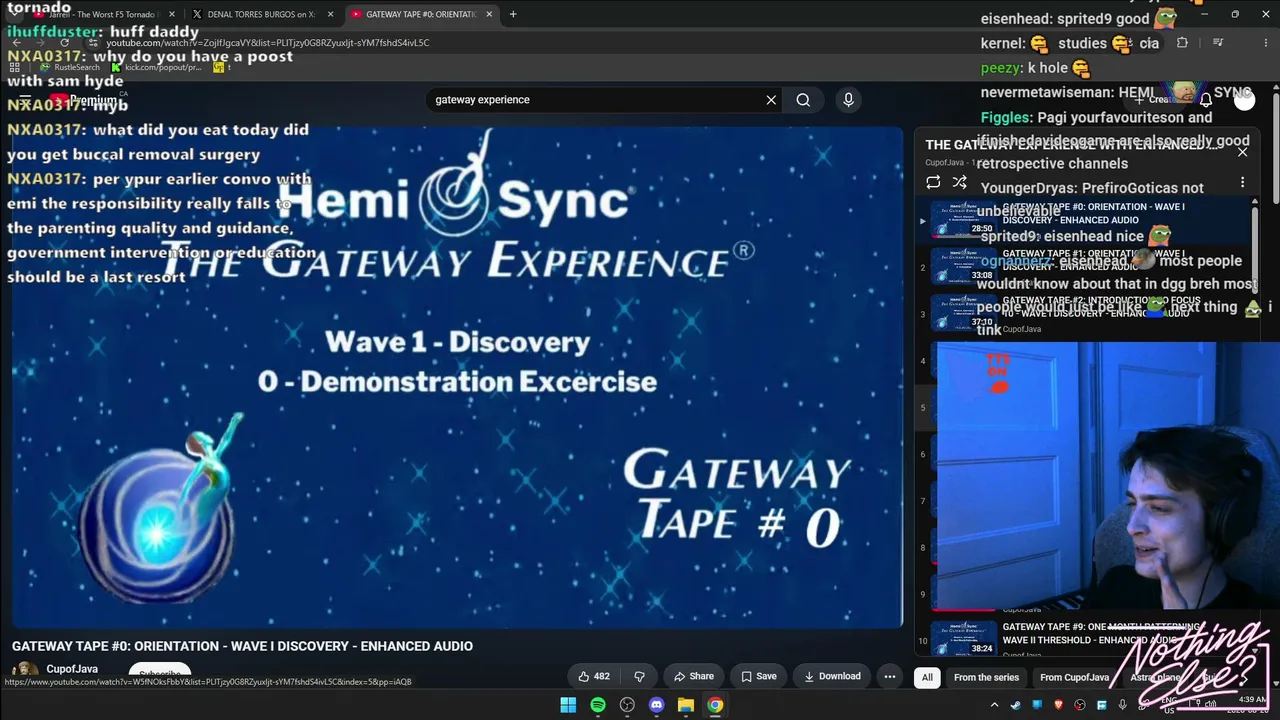Open File Explorer from the taskbar
The image size is (1280, 720).
686,705
